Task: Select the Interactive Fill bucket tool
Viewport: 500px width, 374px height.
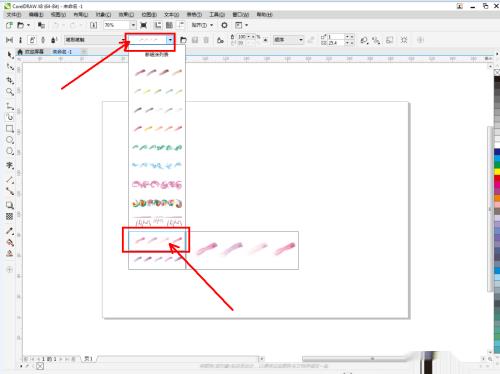Action: click(10, 242)
